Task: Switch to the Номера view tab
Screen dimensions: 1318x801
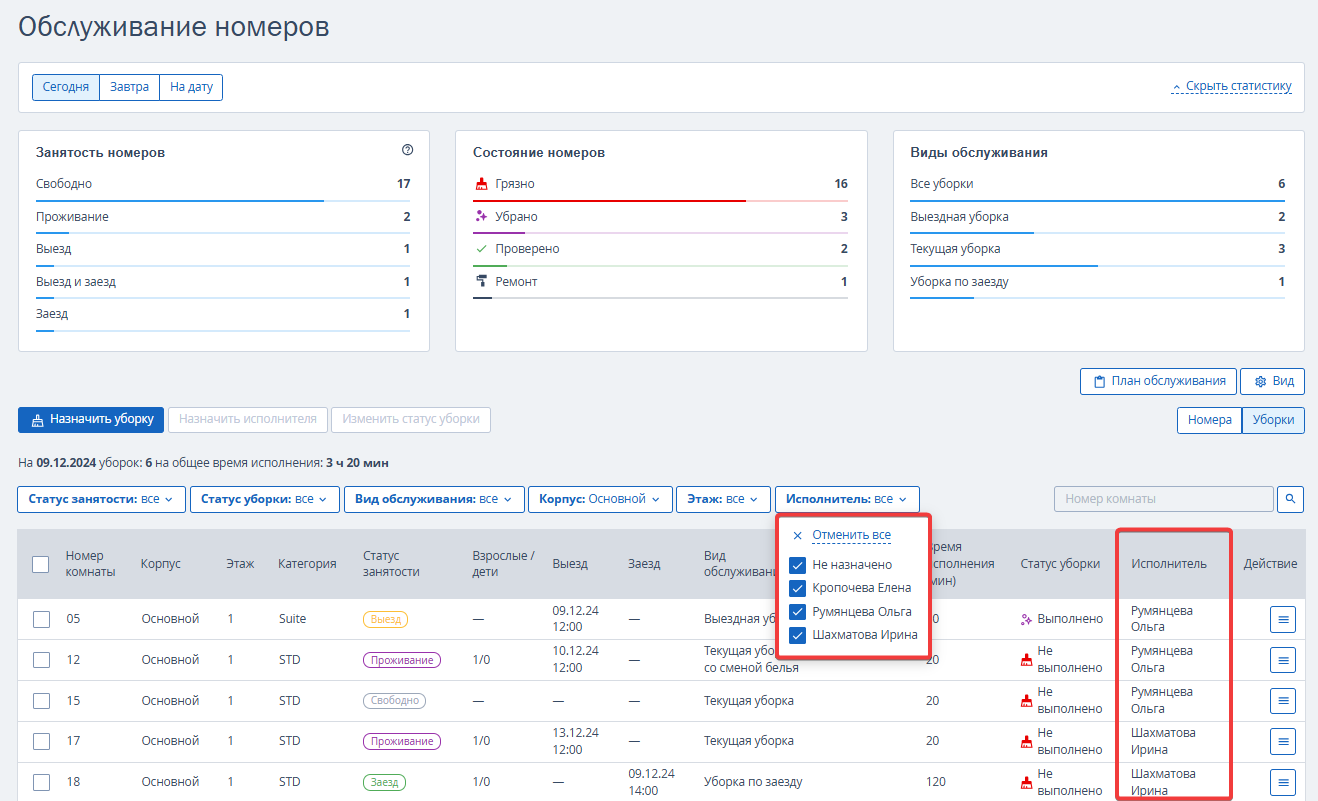Action: (1209, 420)
